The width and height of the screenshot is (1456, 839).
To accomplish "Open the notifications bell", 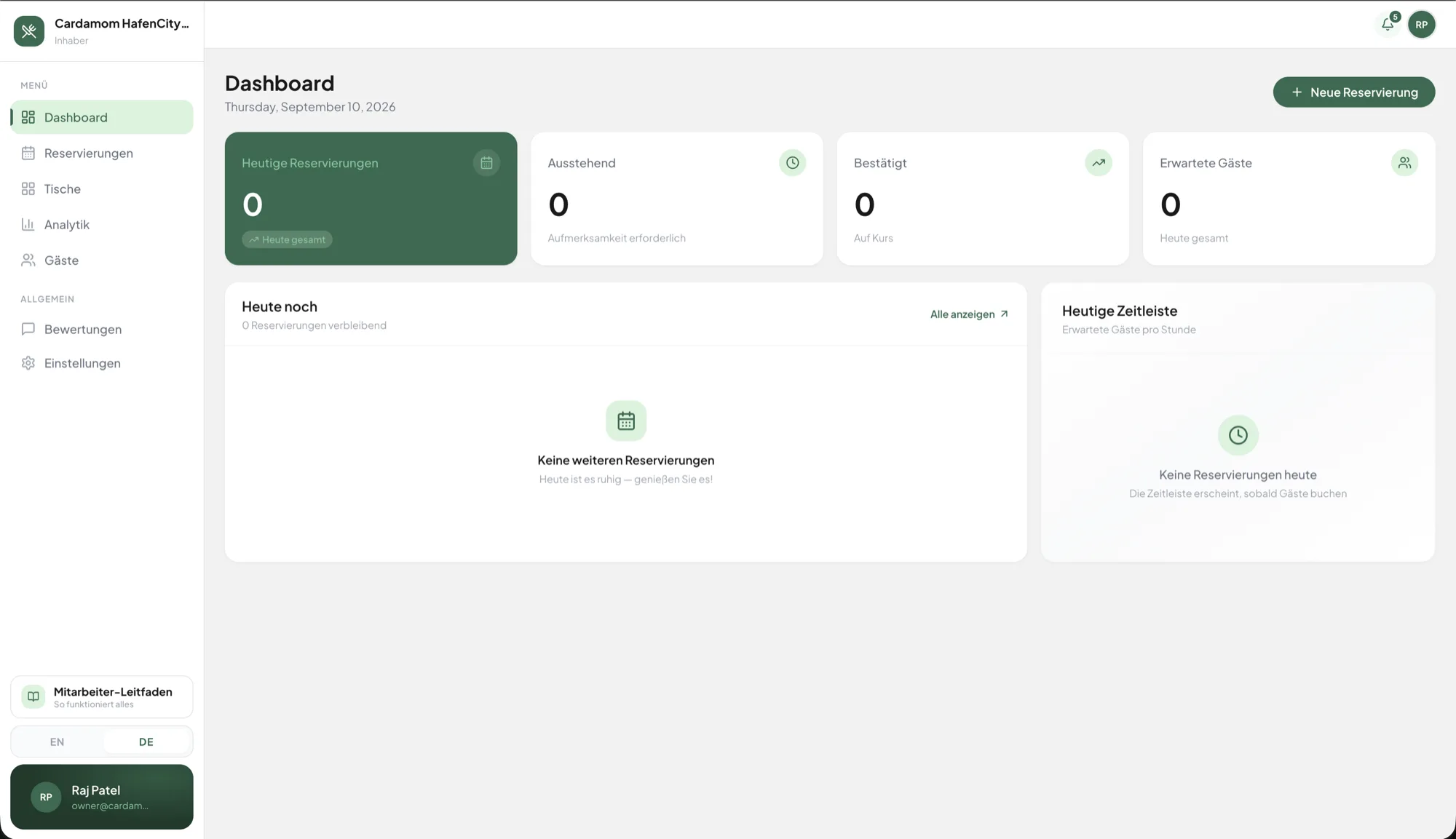I will pos(1388,25).
